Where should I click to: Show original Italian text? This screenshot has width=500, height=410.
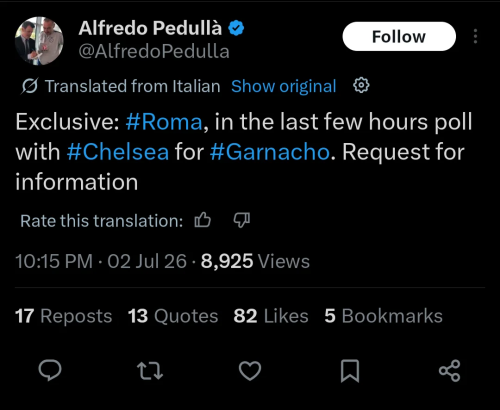284,86
